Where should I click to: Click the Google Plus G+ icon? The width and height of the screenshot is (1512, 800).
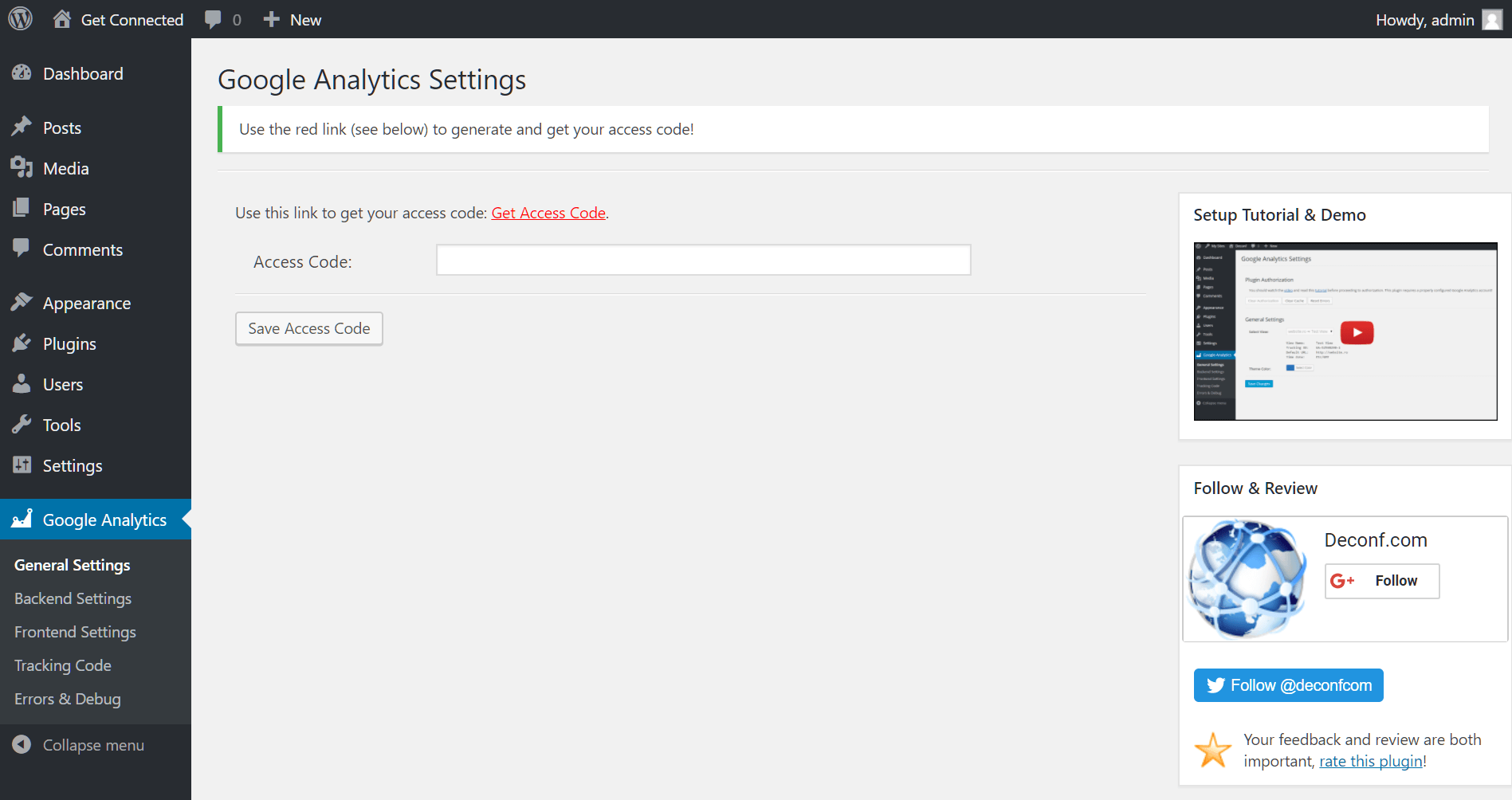pos(1342,581)
